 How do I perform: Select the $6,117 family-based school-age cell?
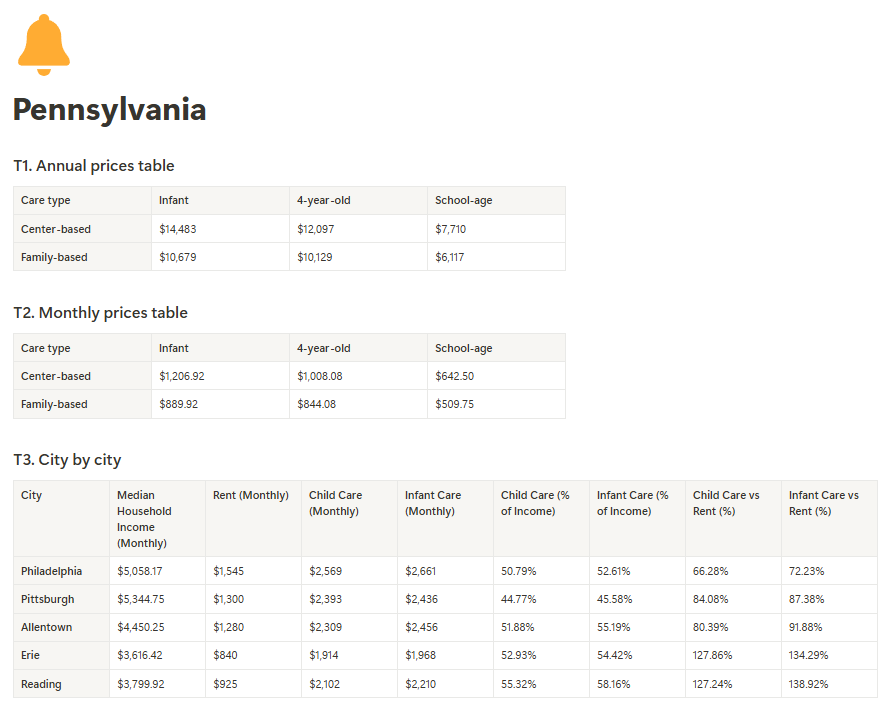tap(450, 257)
